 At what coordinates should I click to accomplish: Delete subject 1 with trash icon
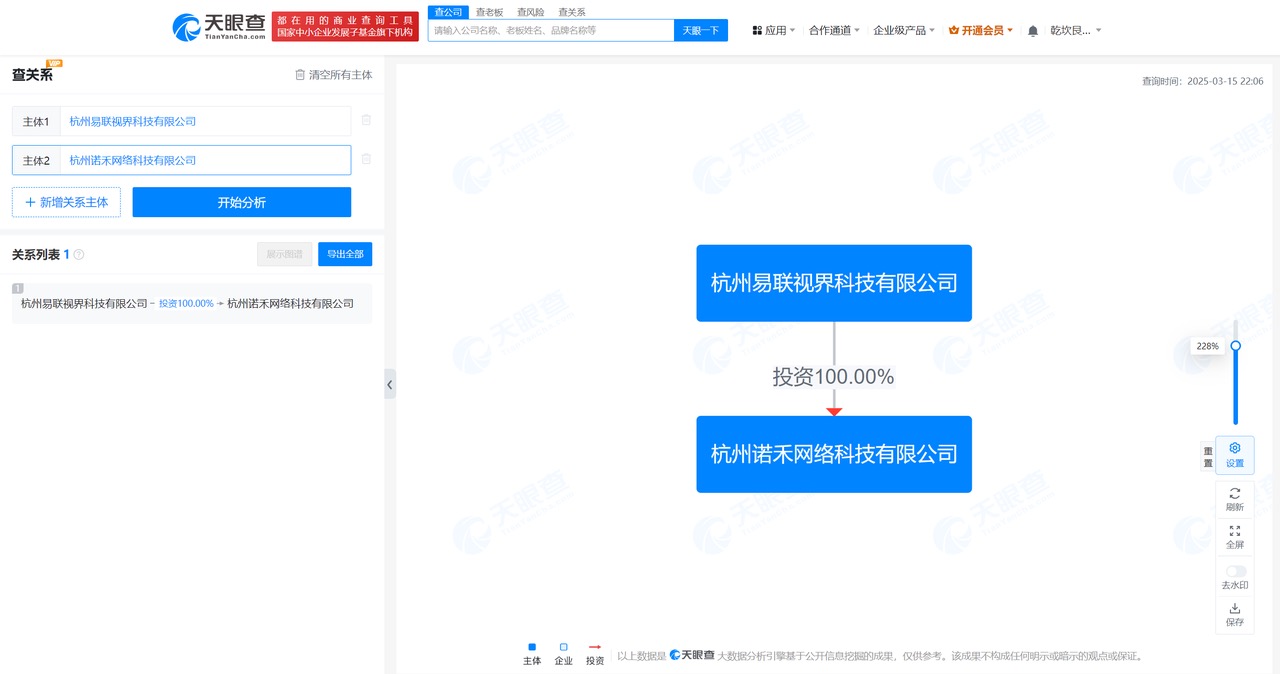366,120
